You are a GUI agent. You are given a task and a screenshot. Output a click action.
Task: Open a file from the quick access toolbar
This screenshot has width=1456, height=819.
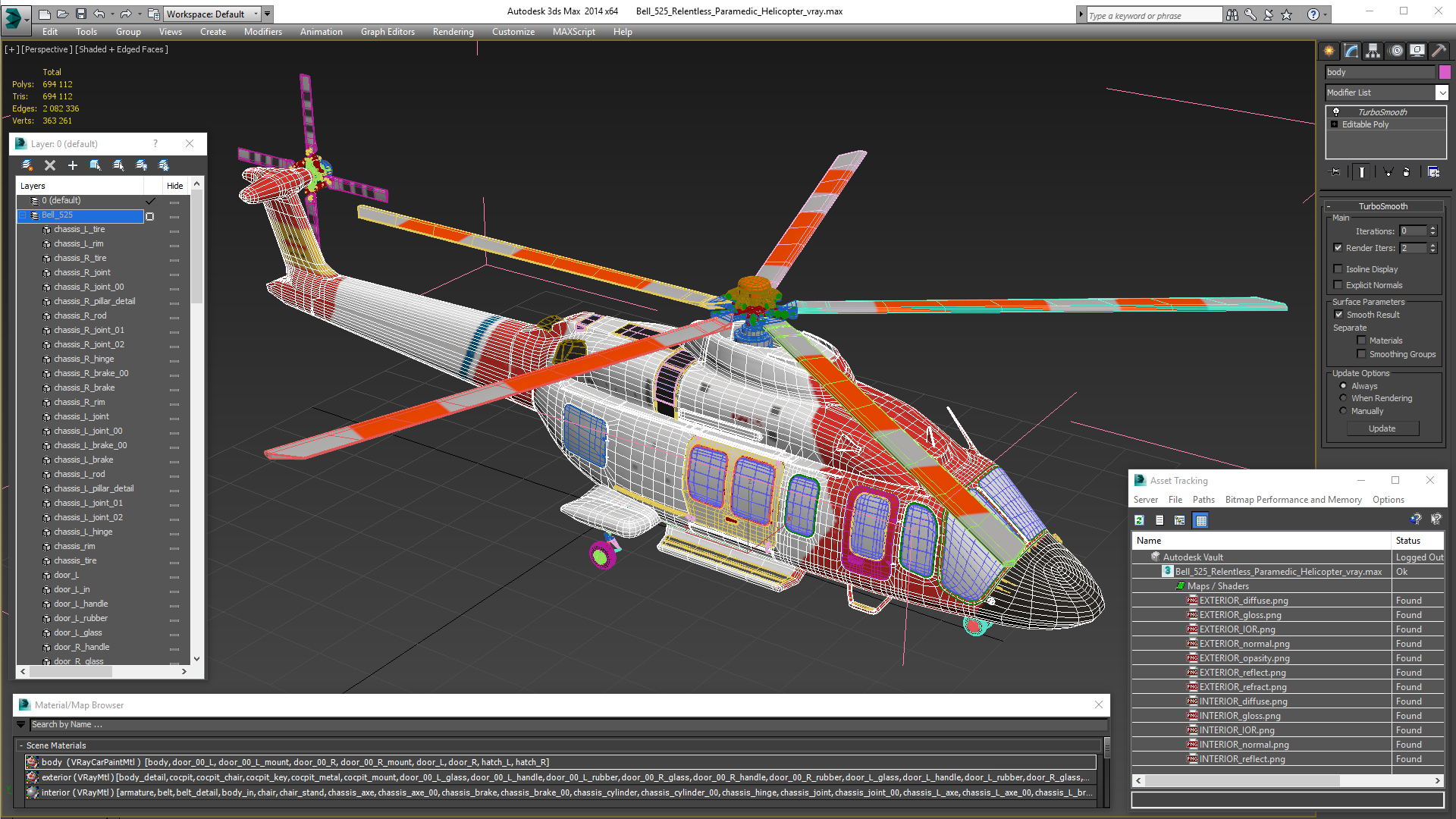(63, 14)
